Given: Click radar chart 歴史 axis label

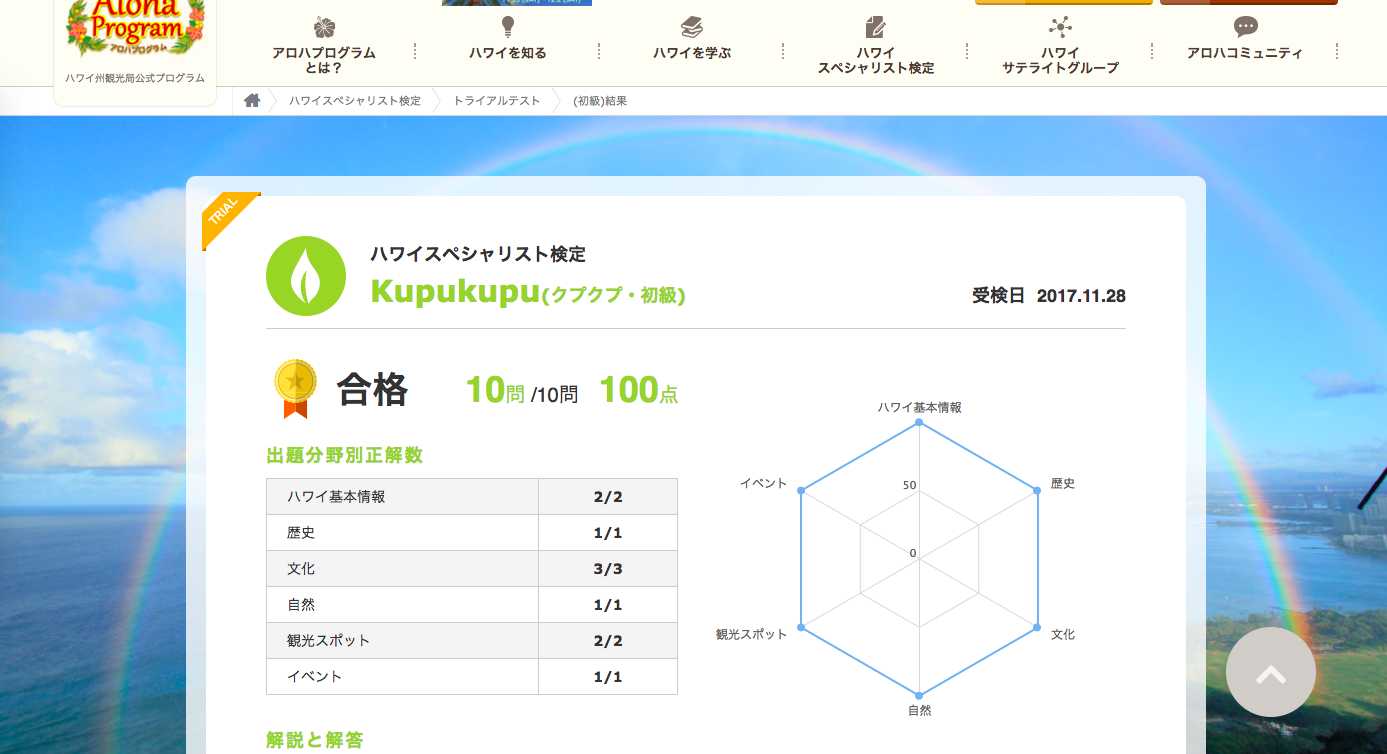Looking at the screenshot, I should 1063,484.
